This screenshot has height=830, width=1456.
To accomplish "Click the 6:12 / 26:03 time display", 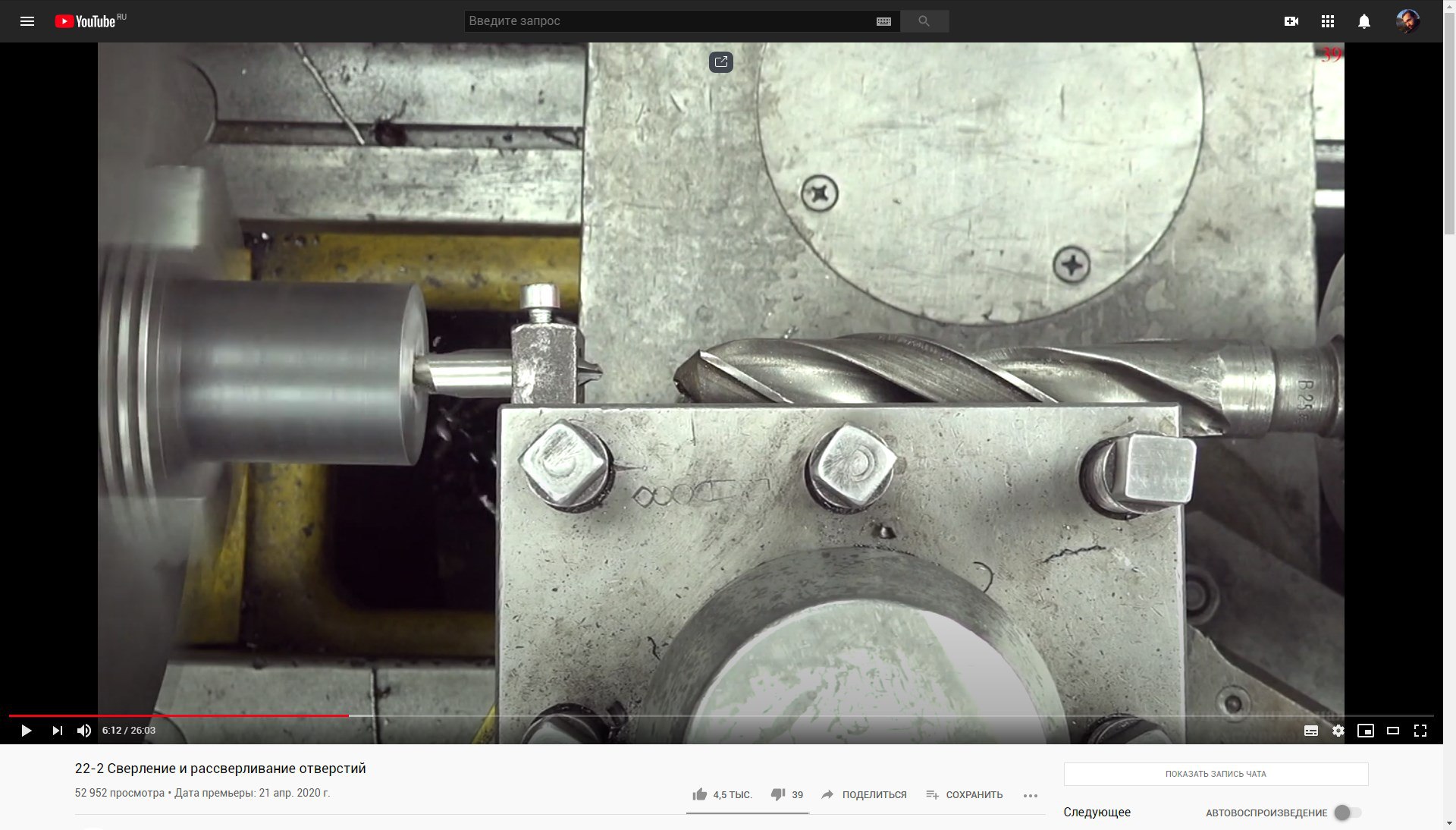I will (129, 731).
